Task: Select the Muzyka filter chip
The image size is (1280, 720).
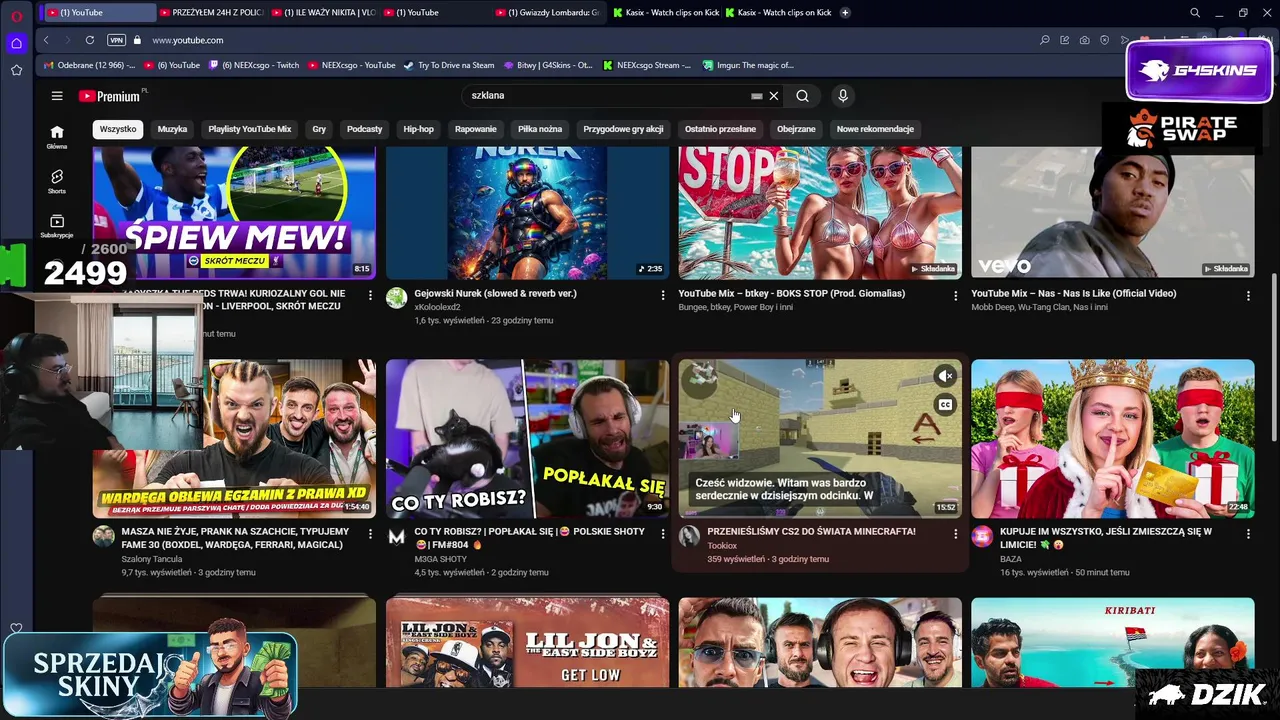Action: point(172,129)
